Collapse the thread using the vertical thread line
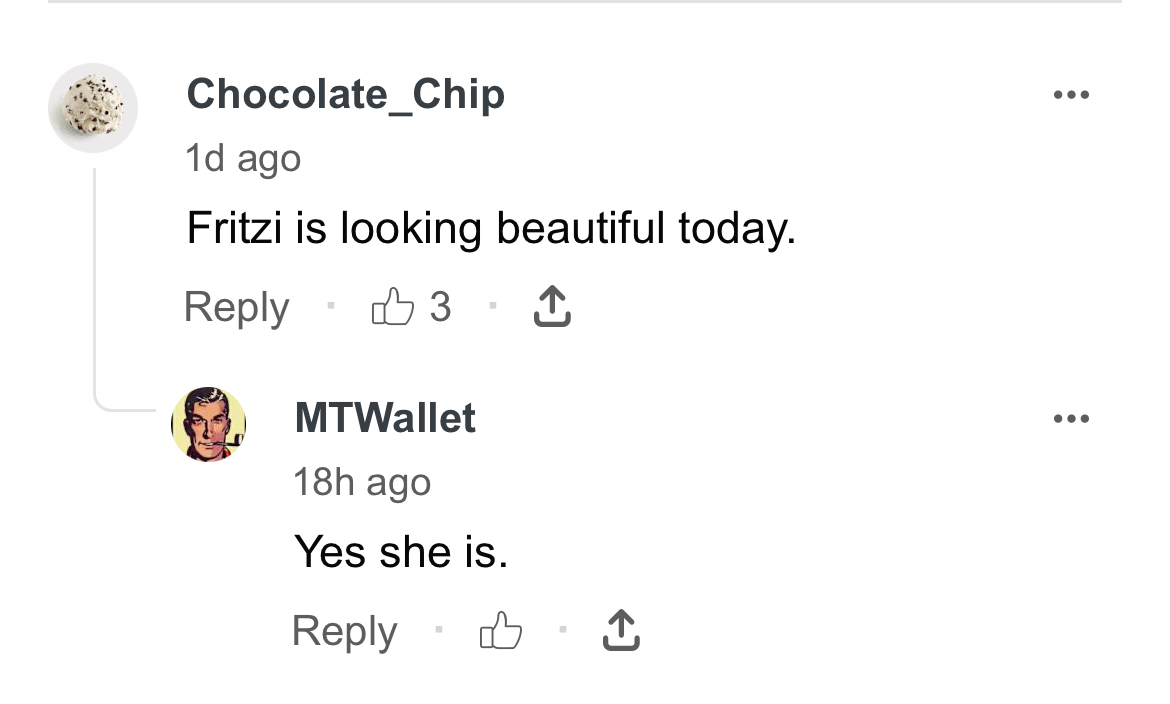This screenshot has height=704, width=1170. pos(95,280)
